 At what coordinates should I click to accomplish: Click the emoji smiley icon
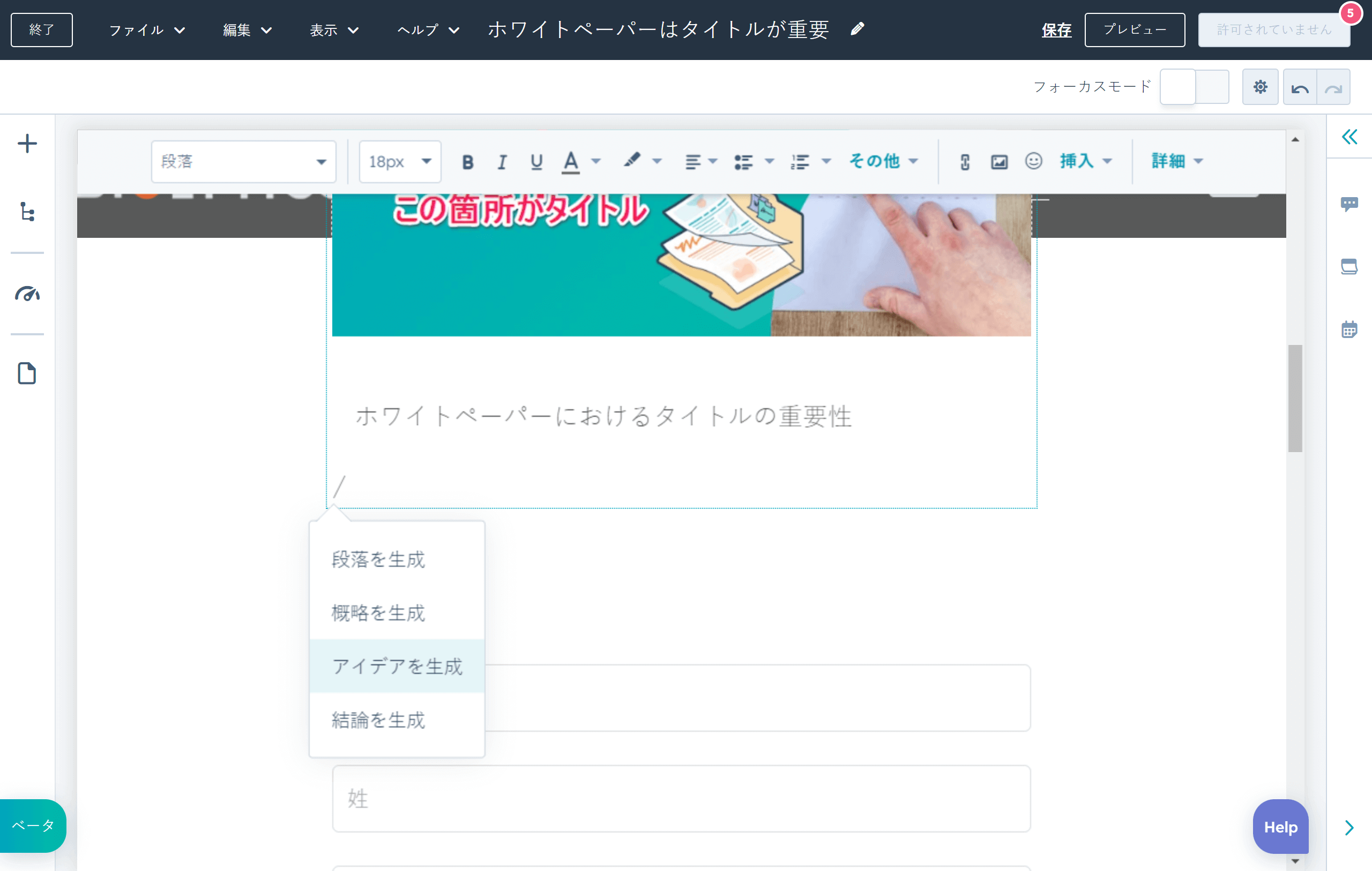(x=1034, y=161)
